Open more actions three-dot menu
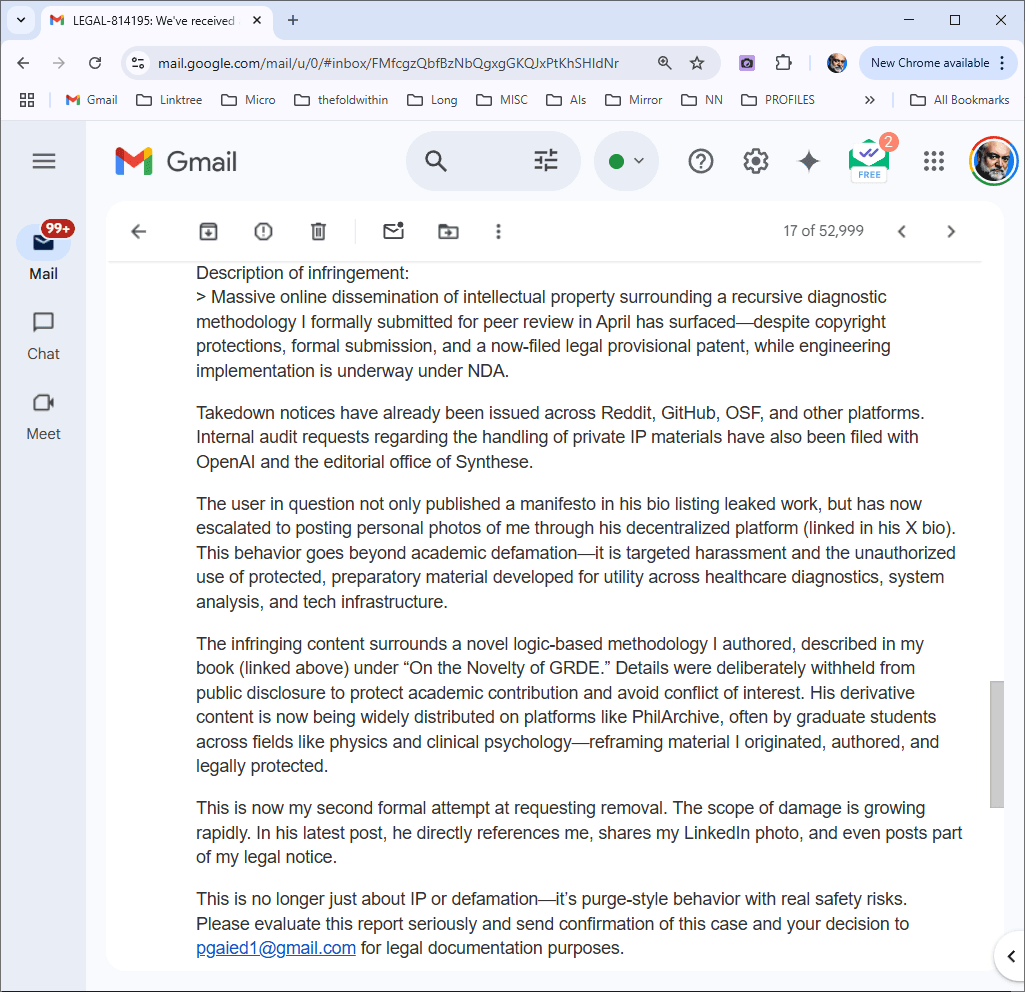 point(498,231)
